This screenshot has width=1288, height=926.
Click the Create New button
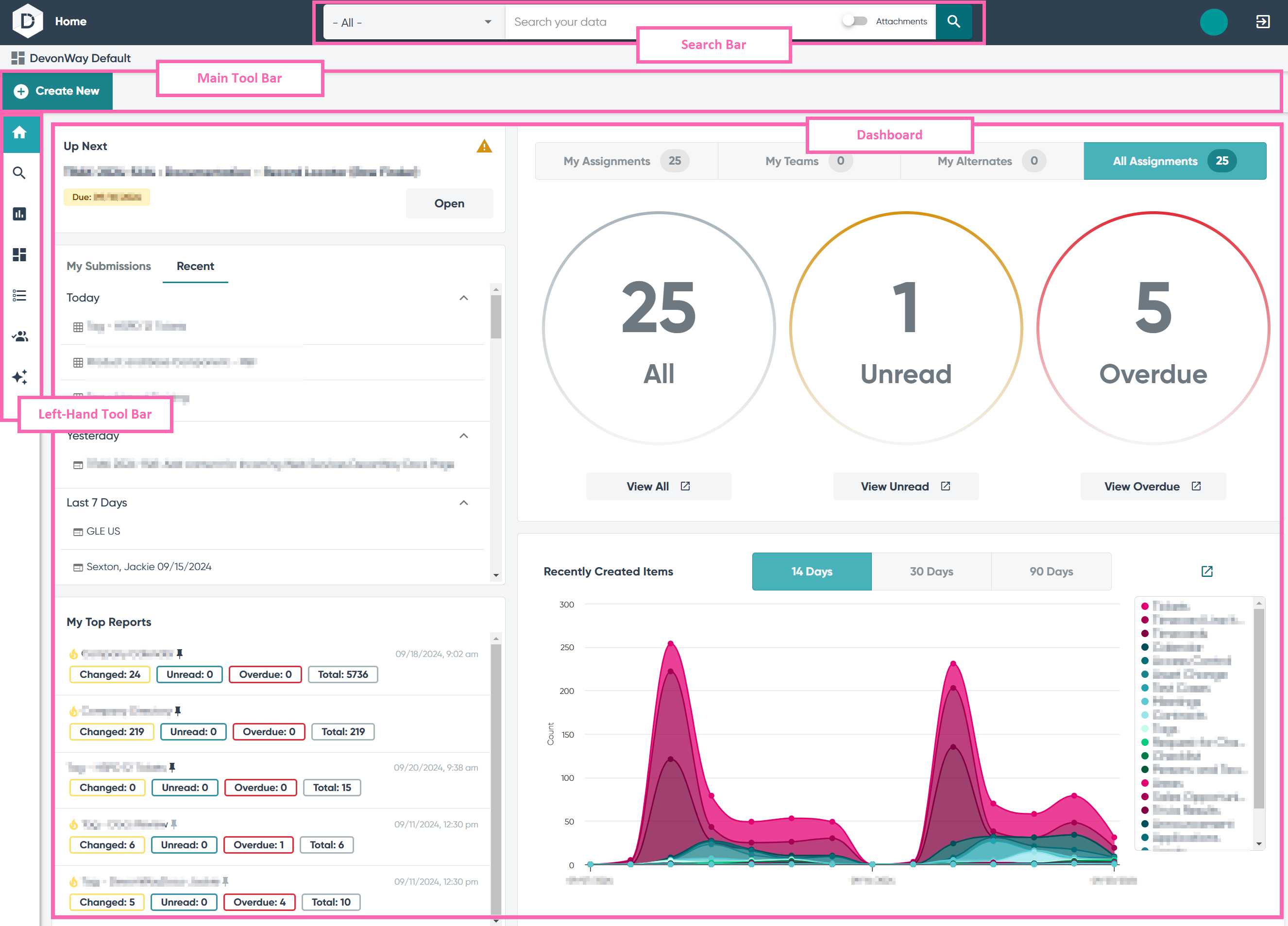[x=57, y=91]
